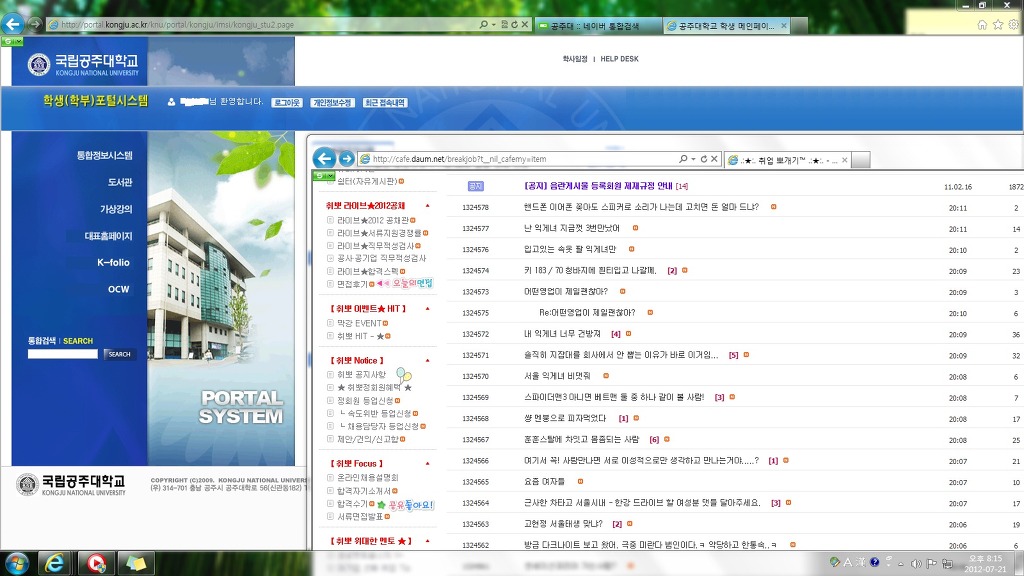Viewport: 1024px width, 576px height.
Task: Open a new tab in the Daum cafe window
Action: click(x=861, y=160)
